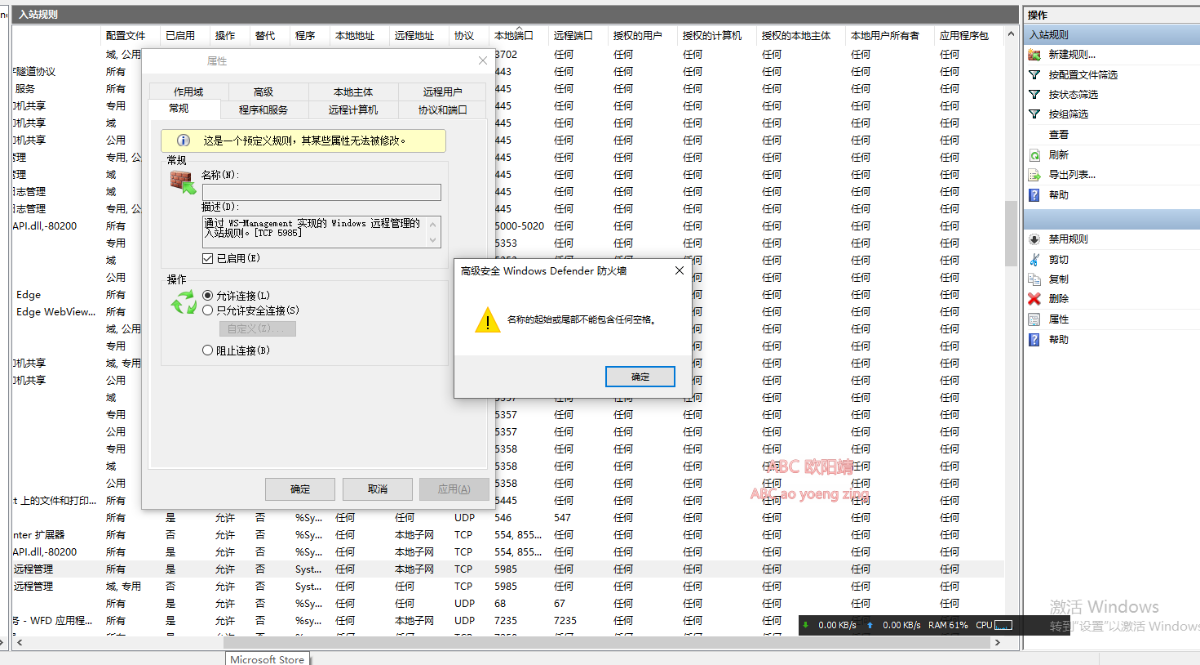Switch to the 远程用户 tab

pos(443,91)
